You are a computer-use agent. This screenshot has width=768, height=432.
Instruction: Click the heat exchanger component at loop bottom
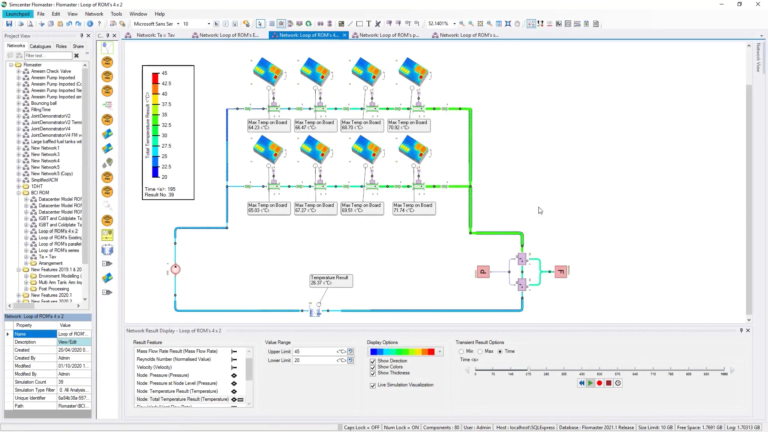[315, 311]
